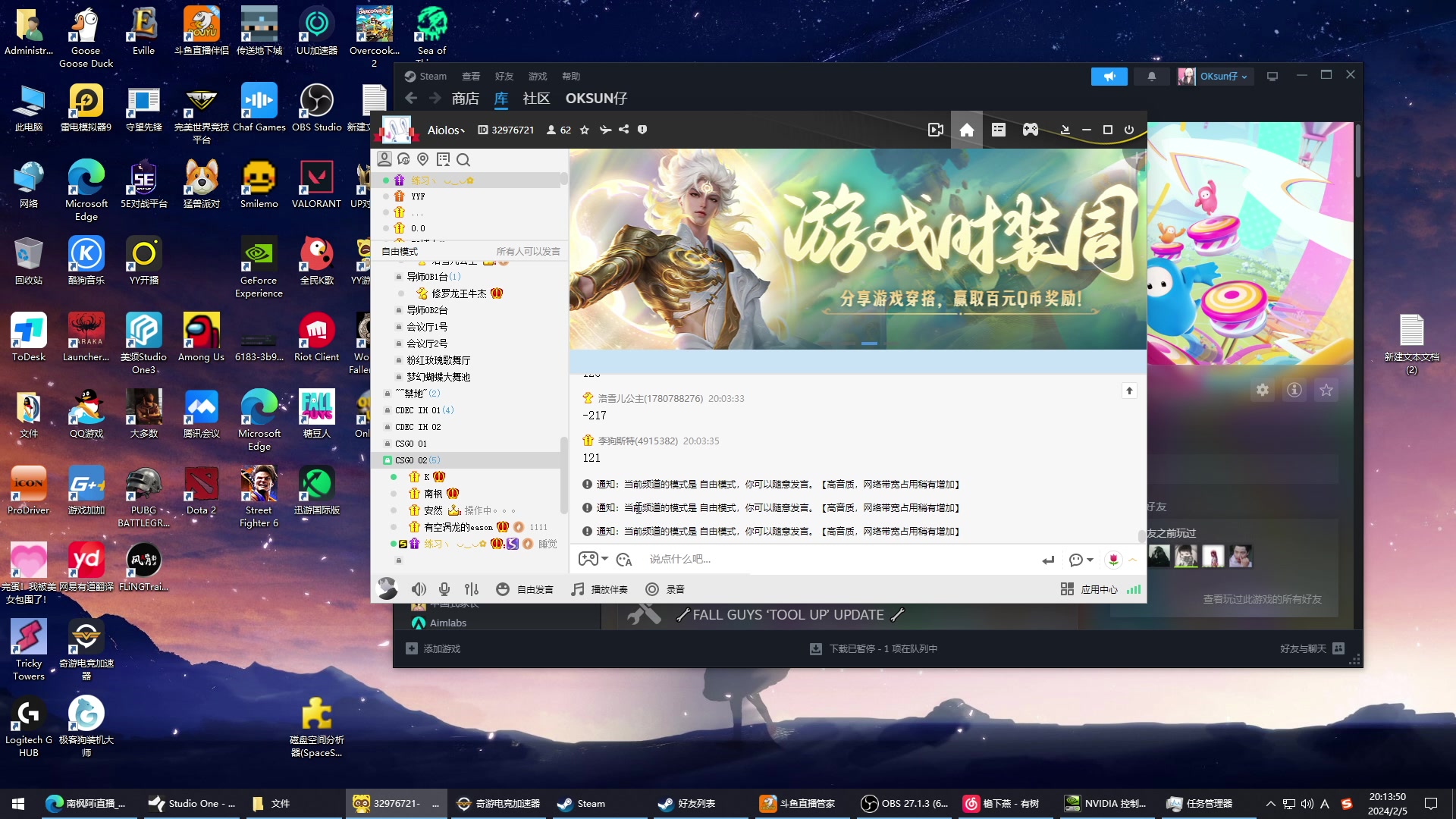Screen dimensions: 1456x819
Task: Open the 好友 menu in Steam
Action: [504, 77]
